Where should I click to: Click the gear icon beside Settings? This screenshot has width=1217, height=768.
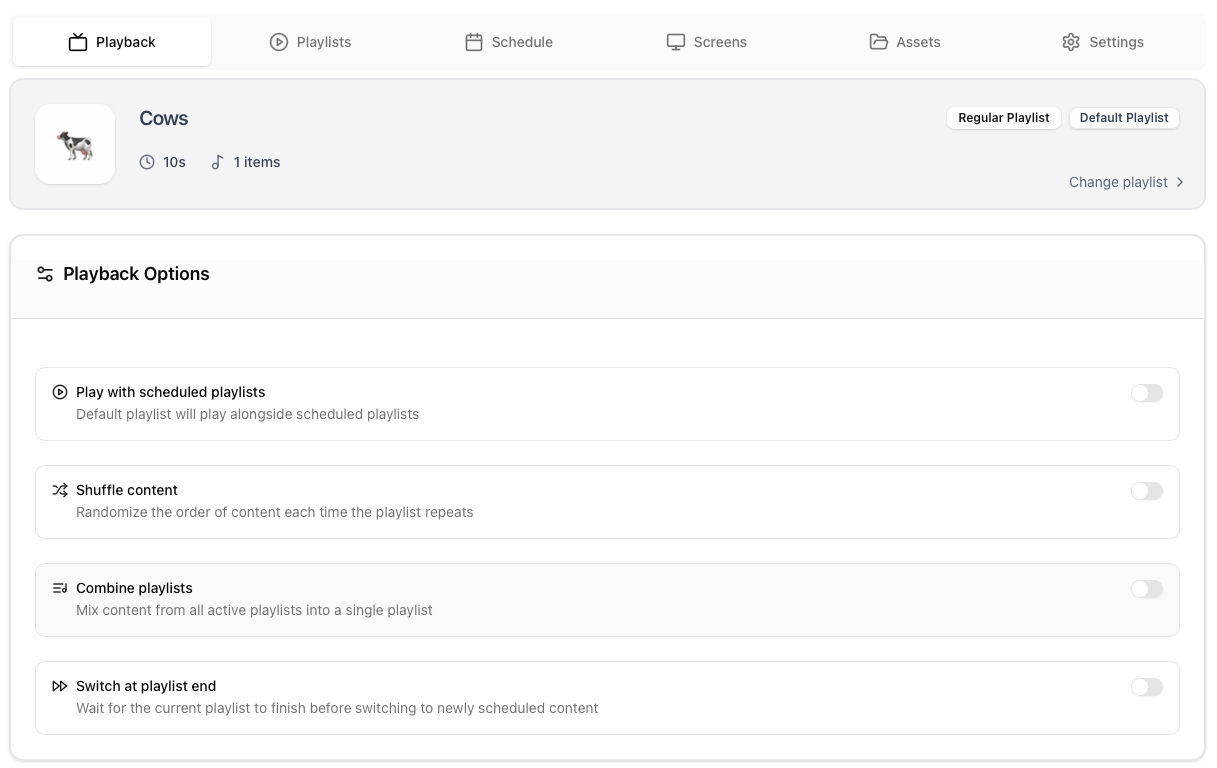(1071, 42)
